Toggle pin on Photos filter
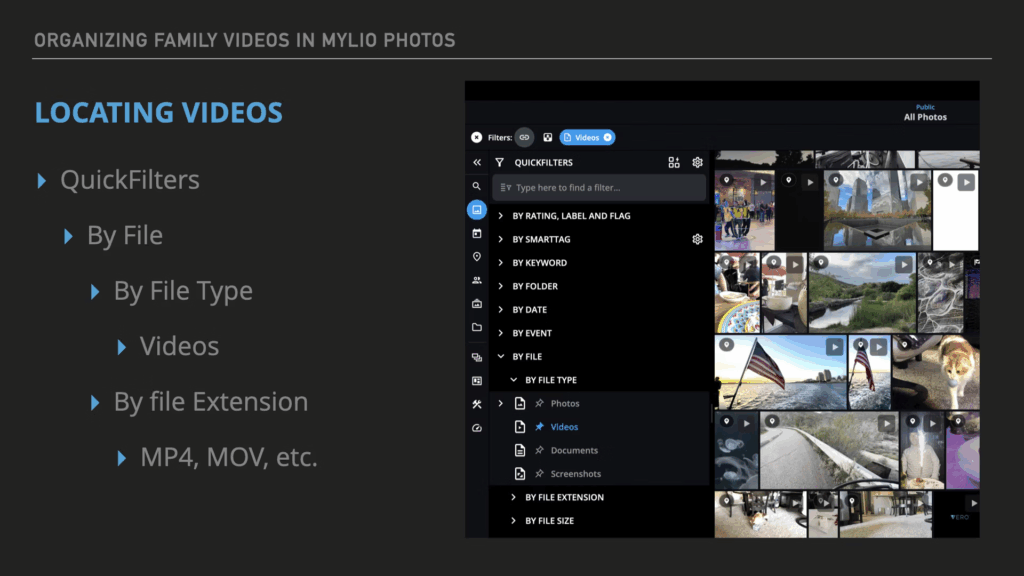 tap(539, 403)
